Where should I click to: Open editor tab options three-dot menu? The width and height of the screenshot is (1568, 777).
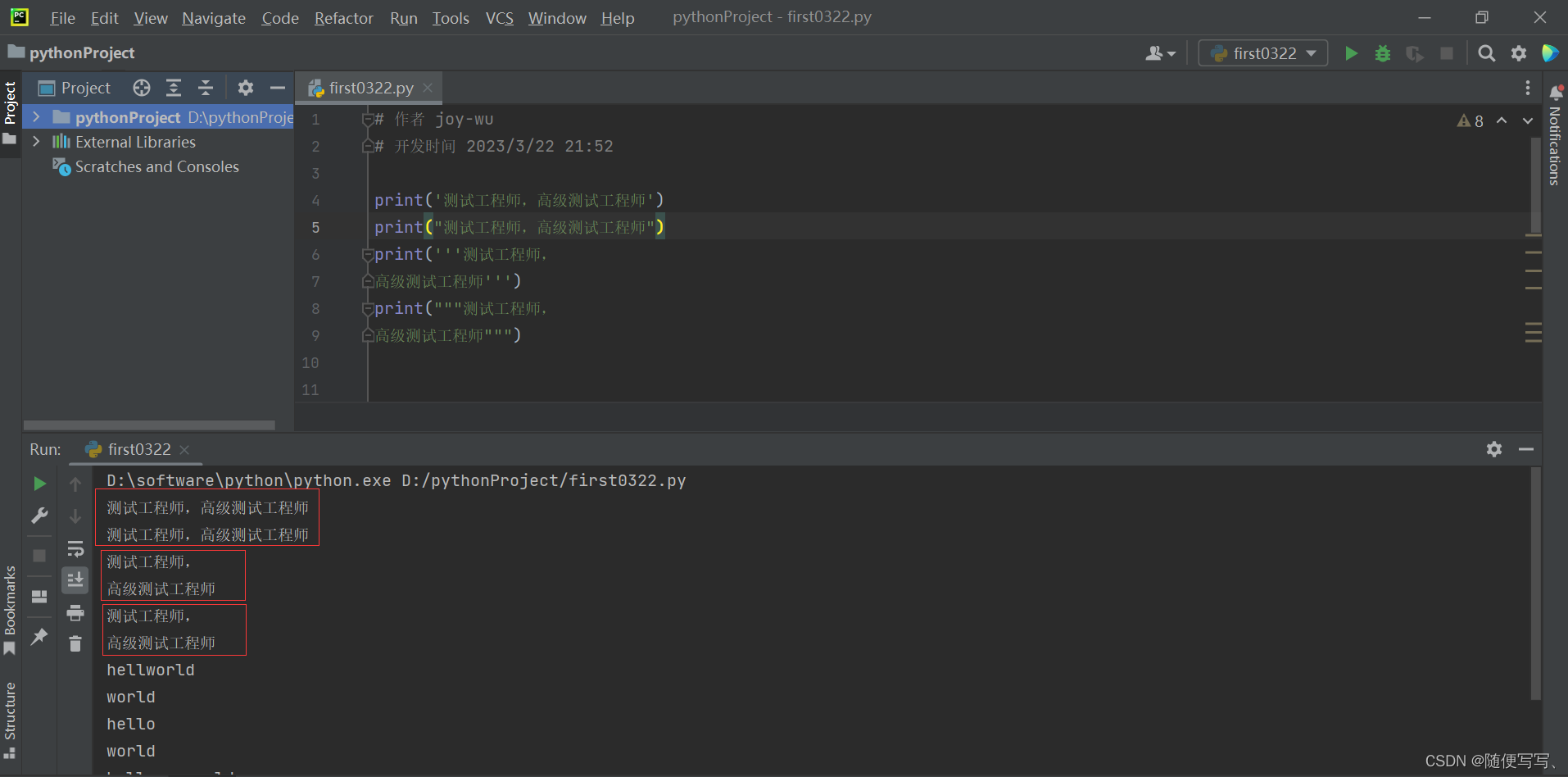pos(1527,88)
